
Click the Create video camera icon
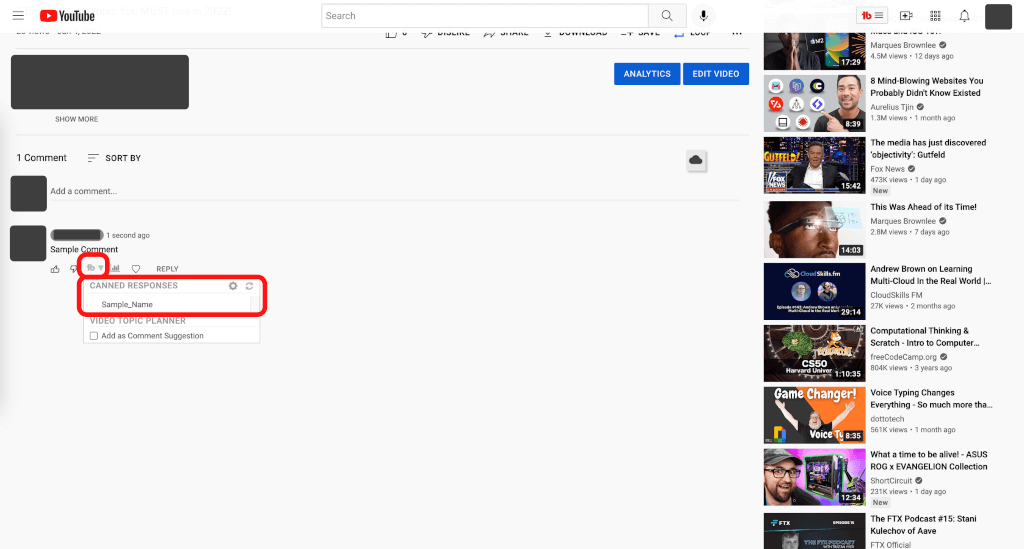click(906, 16)
